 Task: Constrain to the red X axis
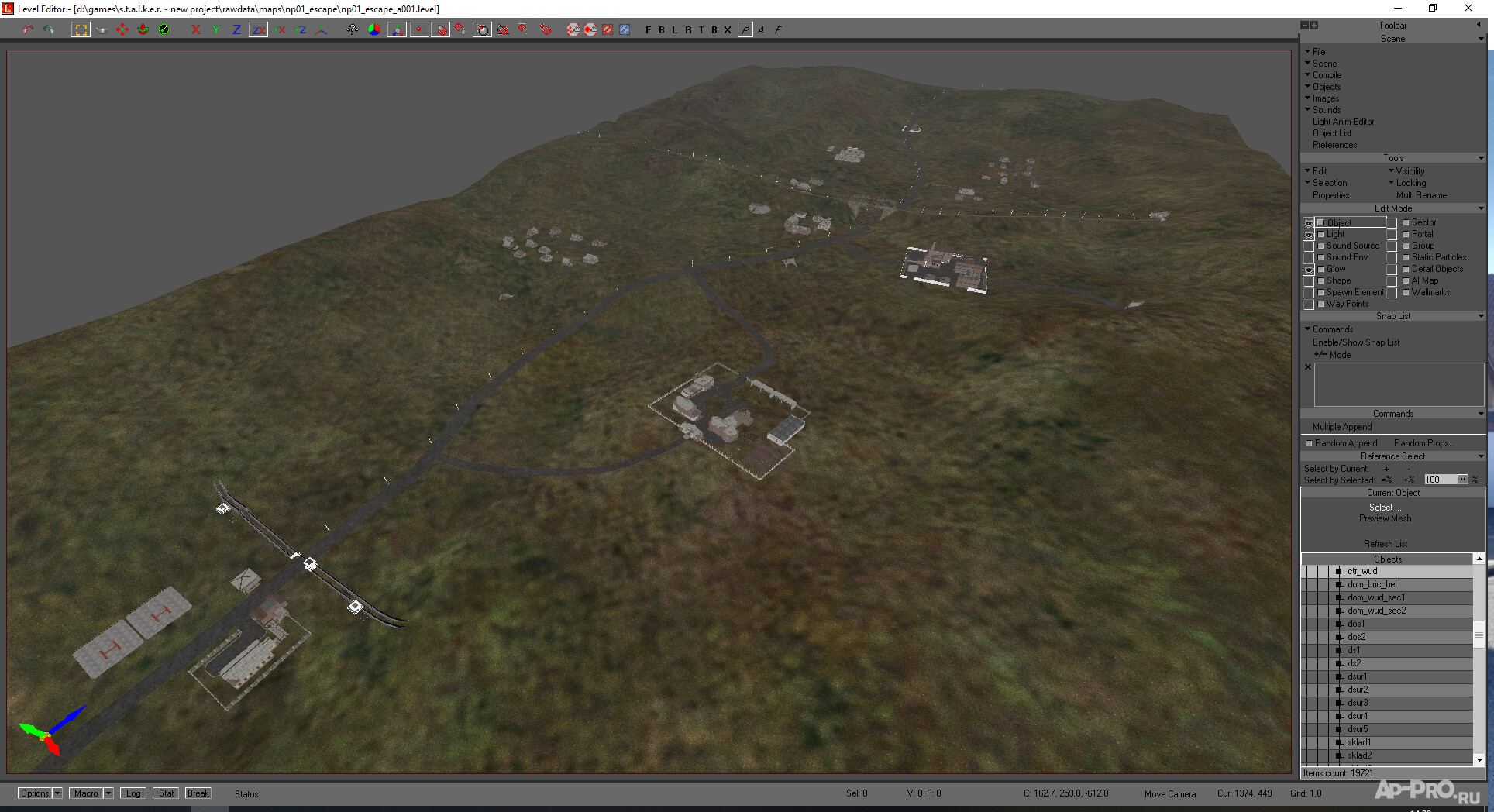tap(195, 29)
